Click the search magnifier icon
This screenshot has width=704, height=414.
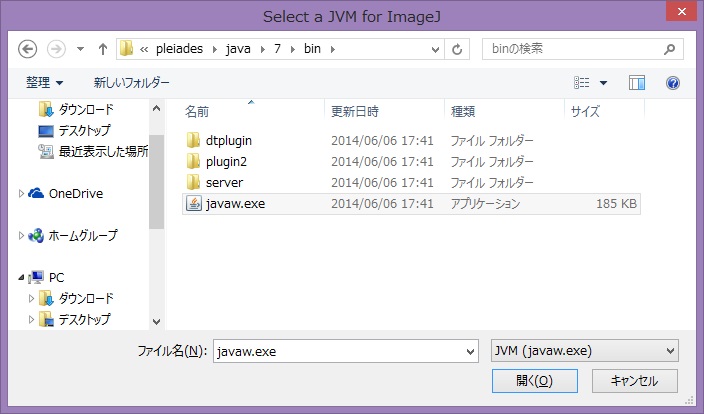[x=669, y=48]
